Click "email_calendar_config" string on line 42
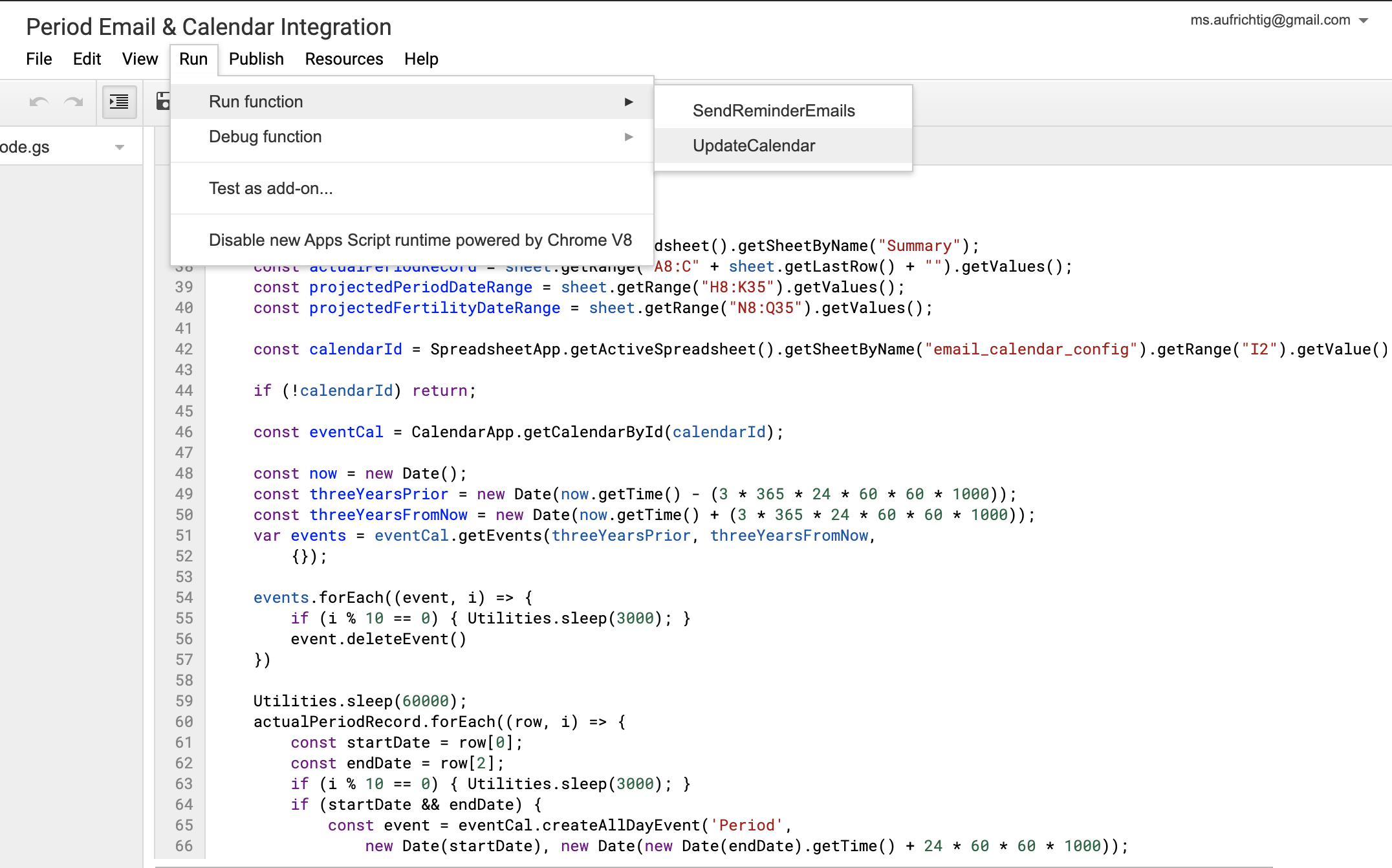Screen dimensions: 1392x868 pos(1031,349)
